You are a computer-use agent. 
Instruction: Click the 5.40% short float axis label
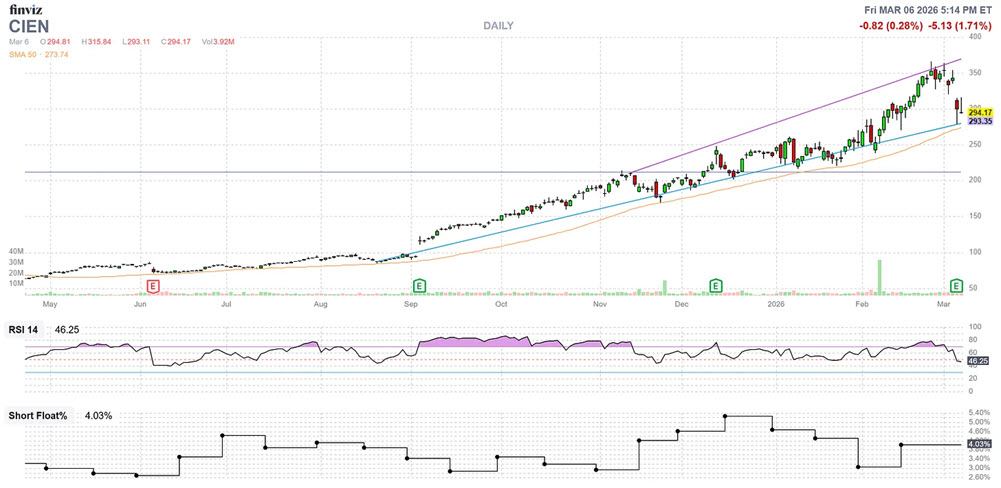tap(978, 413)
